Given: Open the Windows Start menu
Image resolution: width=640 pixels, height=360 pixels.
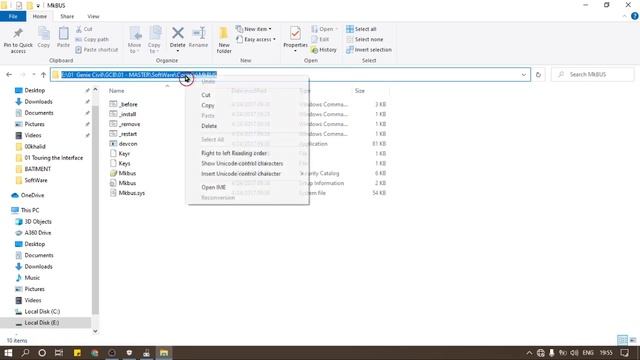Looking at the screenshot, I should pyautogui.click(x=8, y=353).
